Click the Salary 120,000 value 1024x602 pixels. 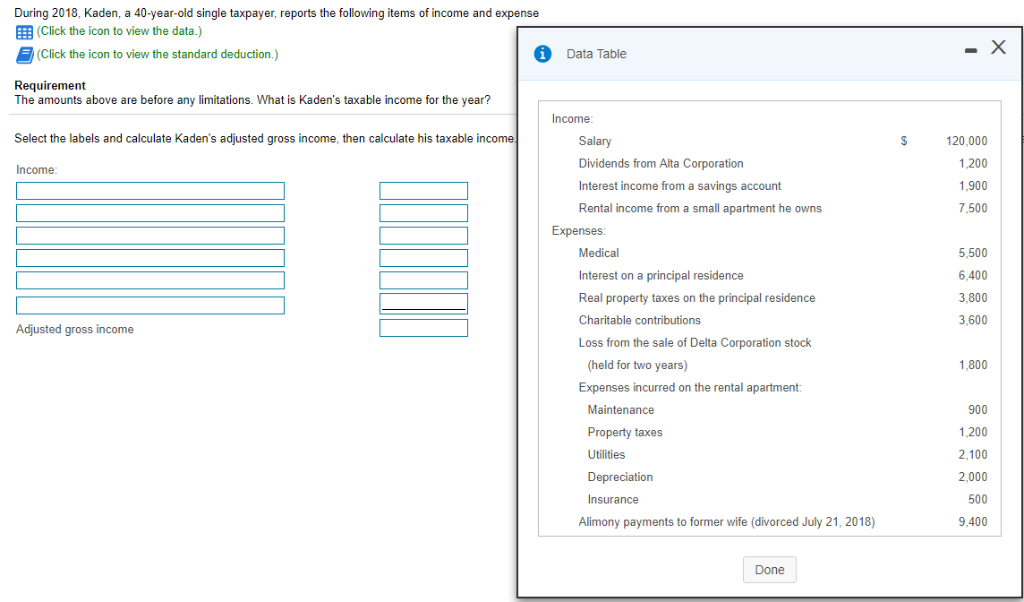point(967,141)
